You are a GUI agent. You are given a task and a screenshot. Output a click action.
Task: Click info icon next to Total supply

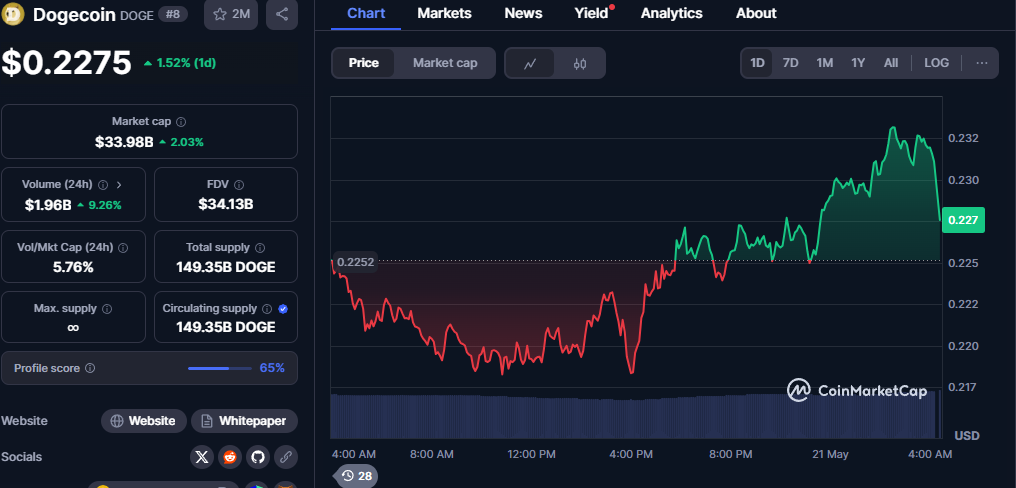click(x=260, y=248)
